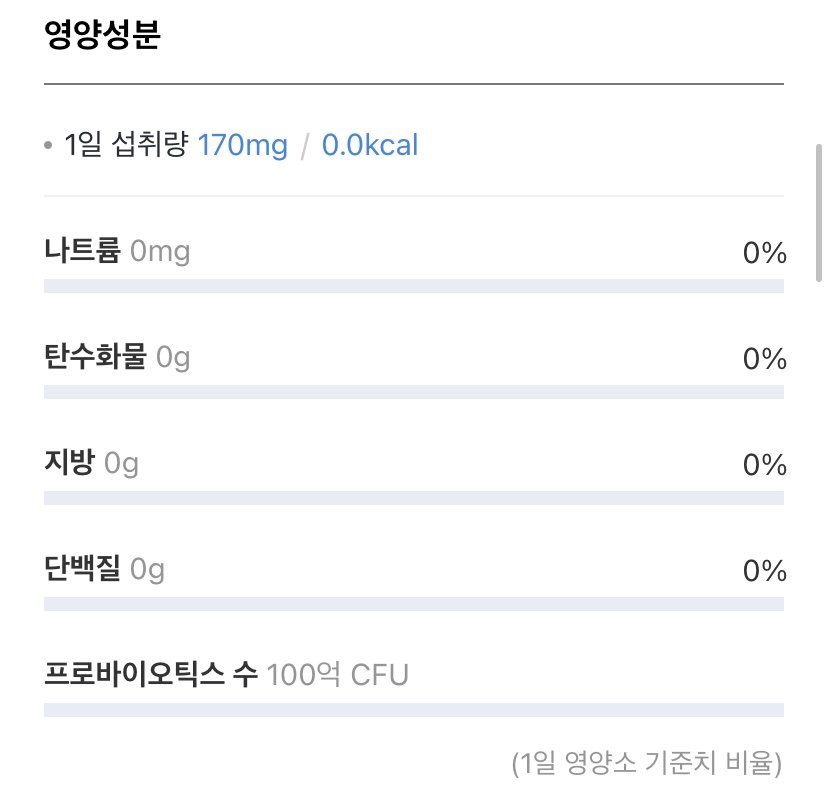Click the 지방 progress bar
This screenshot has height=795, width=828.
point(413,498)
